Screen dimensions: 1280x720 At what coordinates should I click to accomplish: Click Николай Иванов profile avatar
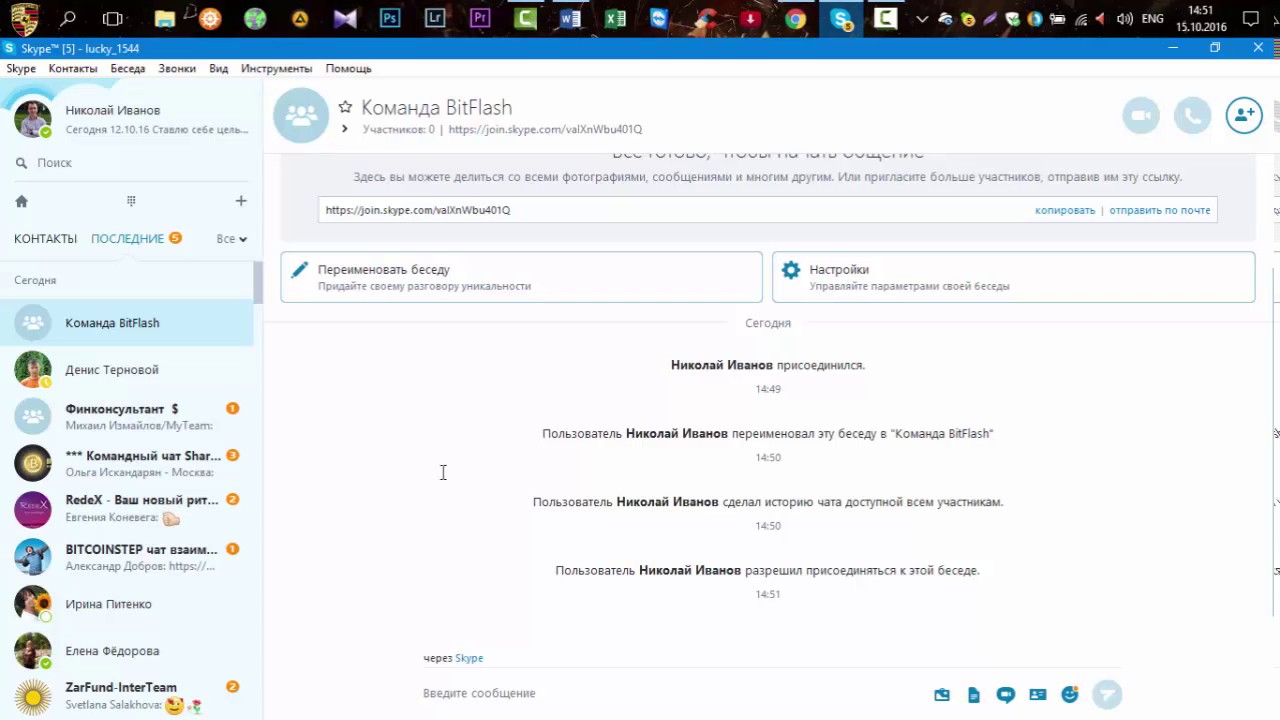pyautogui.click(x=33, y=119)
